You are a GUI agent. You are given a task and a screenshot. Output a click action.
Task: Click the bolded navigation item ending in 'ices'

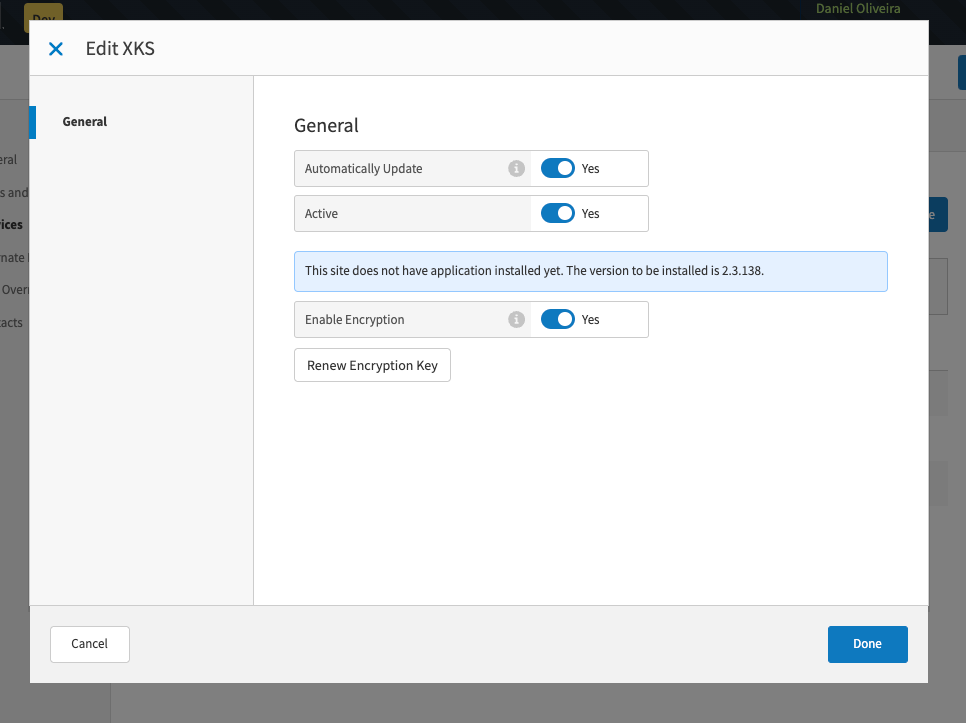click(x=10, y=224)
